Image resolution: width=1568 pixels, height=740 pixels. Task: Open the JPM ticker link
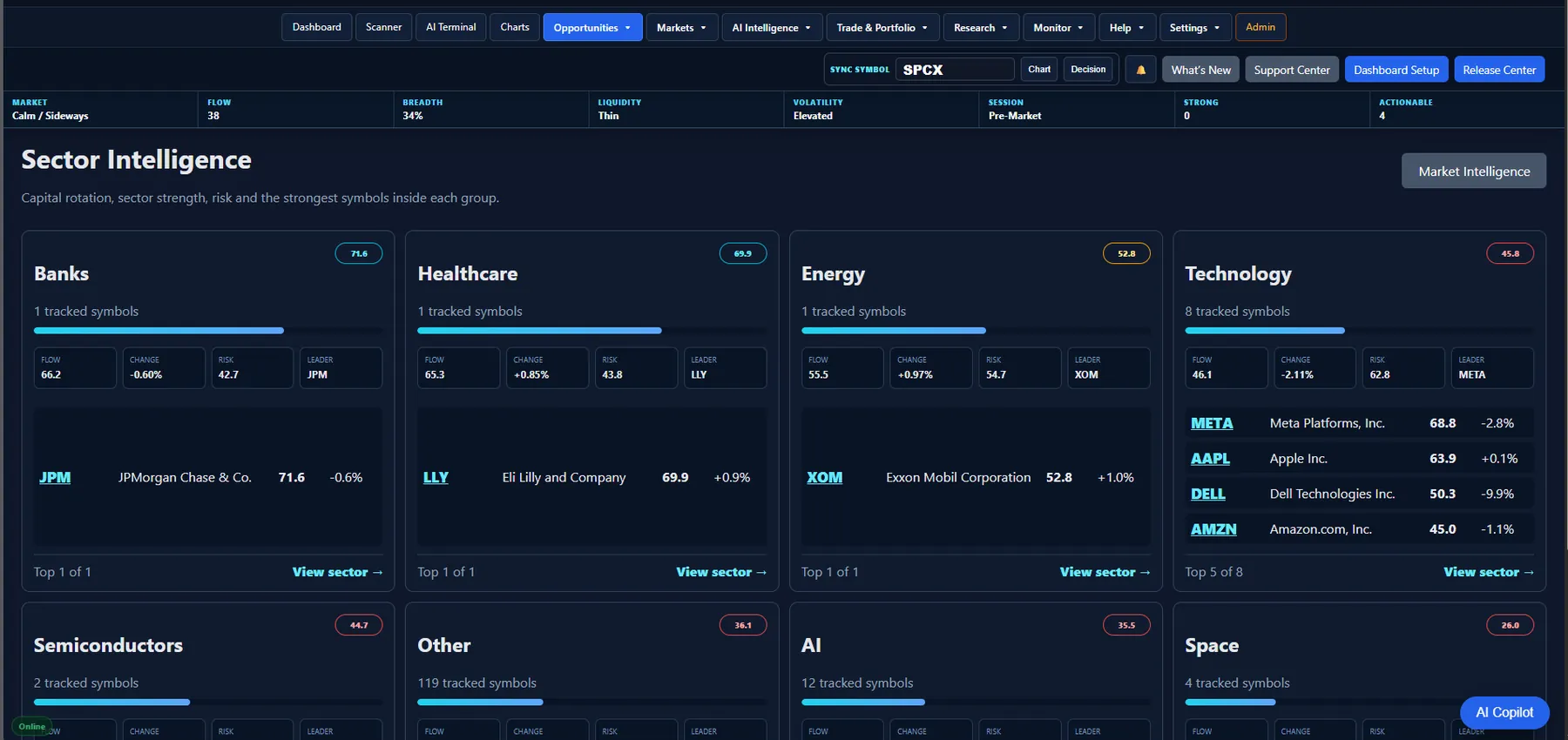pos(55,477)
